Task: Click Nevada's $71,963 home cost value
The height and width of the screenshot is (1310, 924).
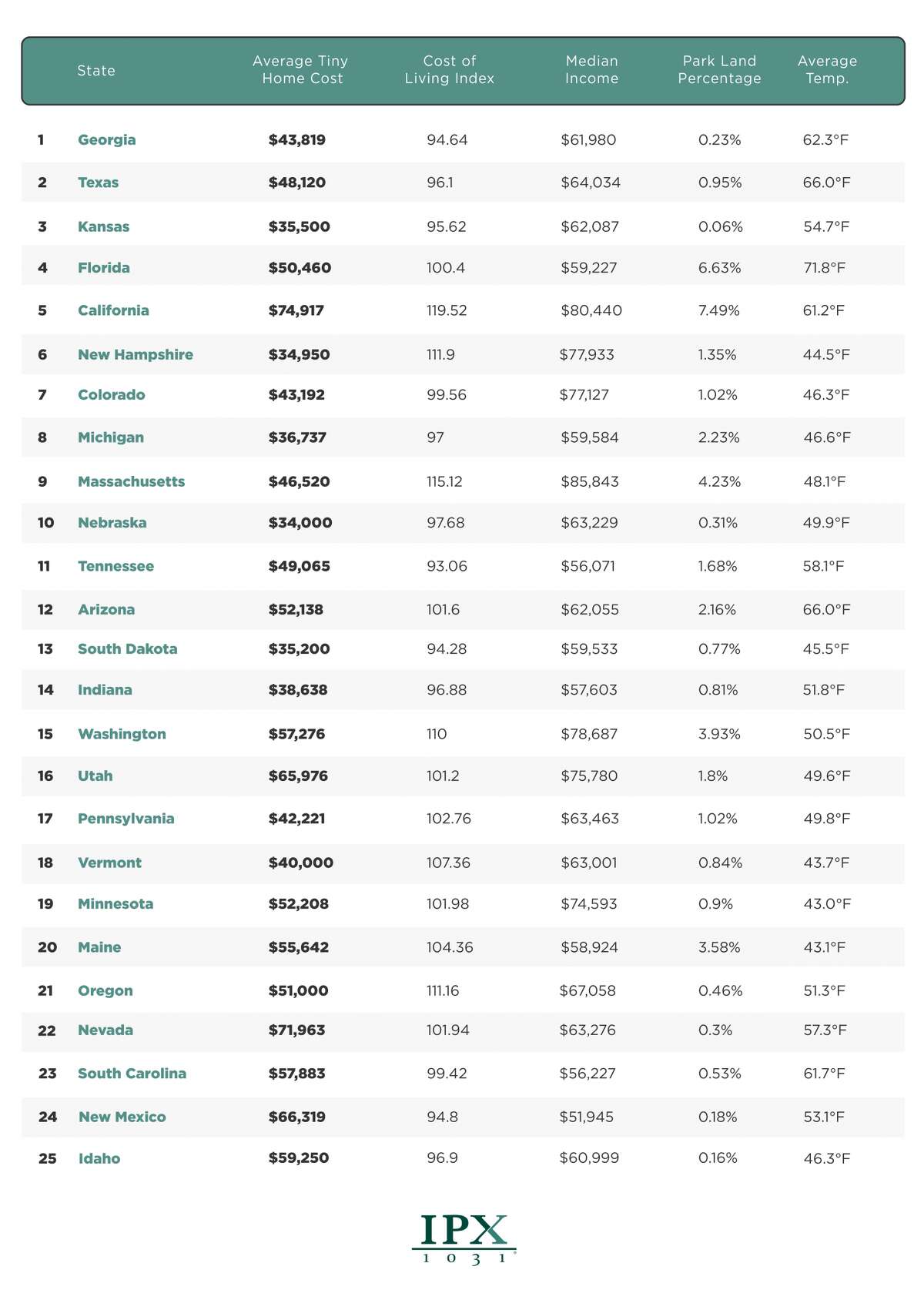Action: [x=297, y=1030]
